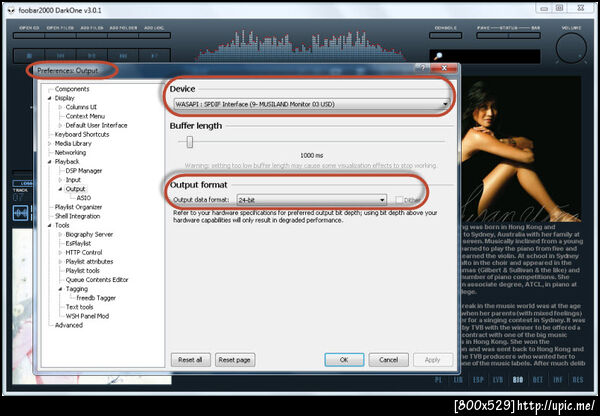
Task: Select the Shell Integration page
Action: [x=77, y=216]
